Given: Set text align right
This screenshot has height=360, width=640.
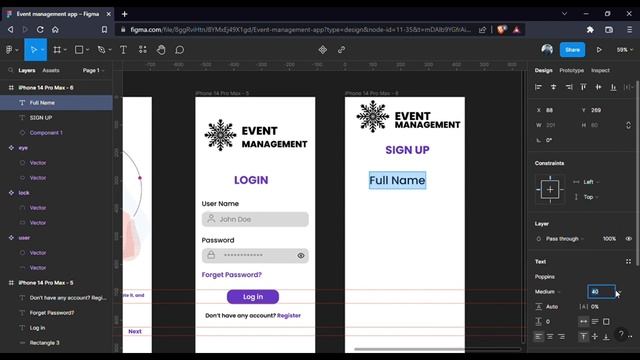Looking at the screenshot, I should tap(562, 337).
